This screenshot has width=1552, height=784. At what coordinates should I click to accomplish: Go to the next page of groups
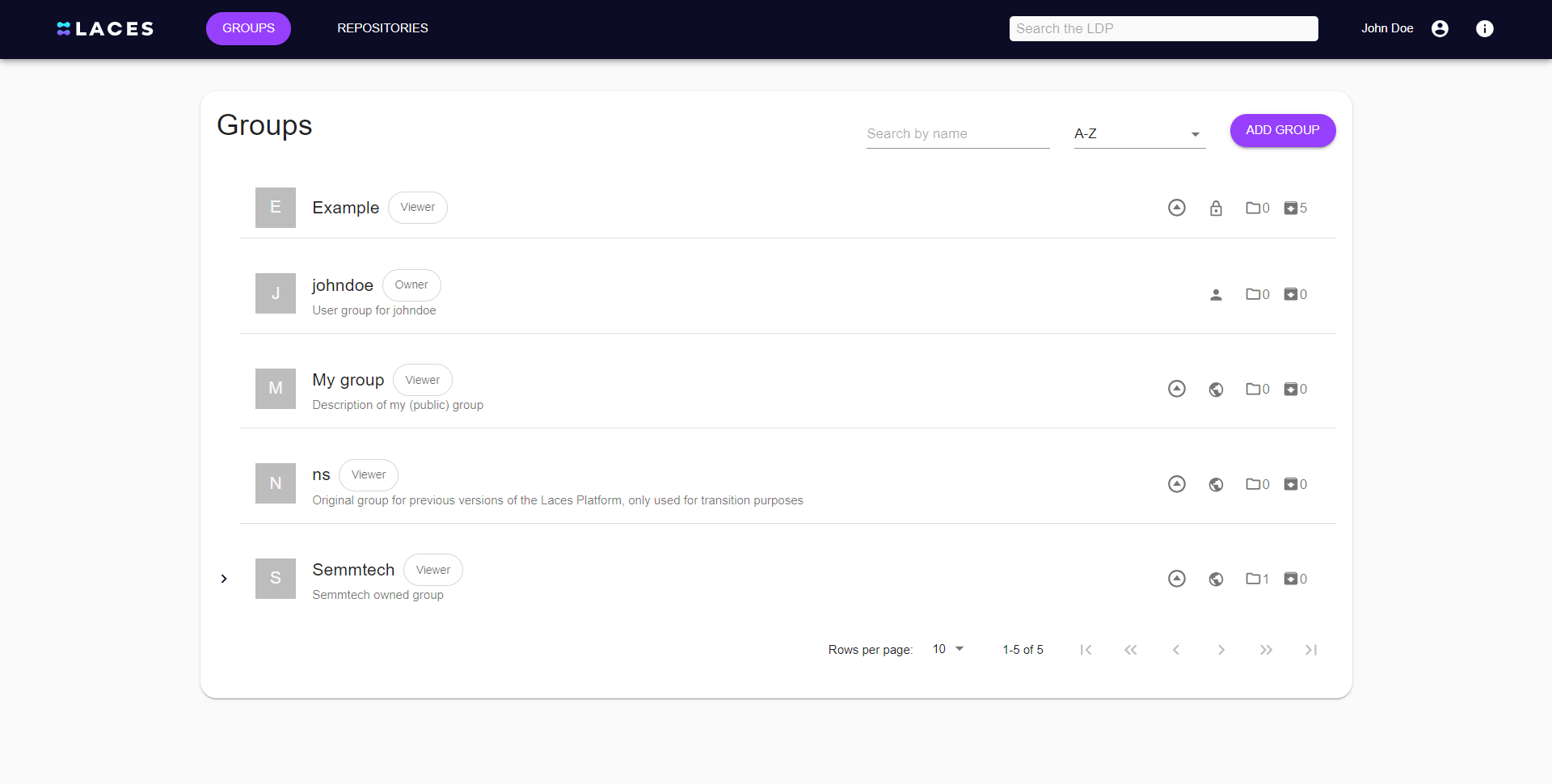pos(1221,649)
